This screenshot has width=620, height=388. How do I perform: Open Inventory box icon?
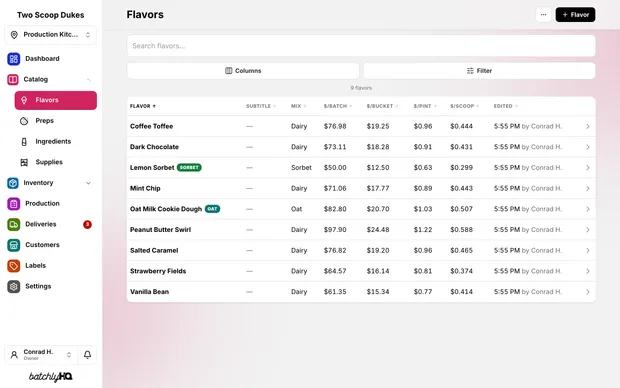pos(13,183)
